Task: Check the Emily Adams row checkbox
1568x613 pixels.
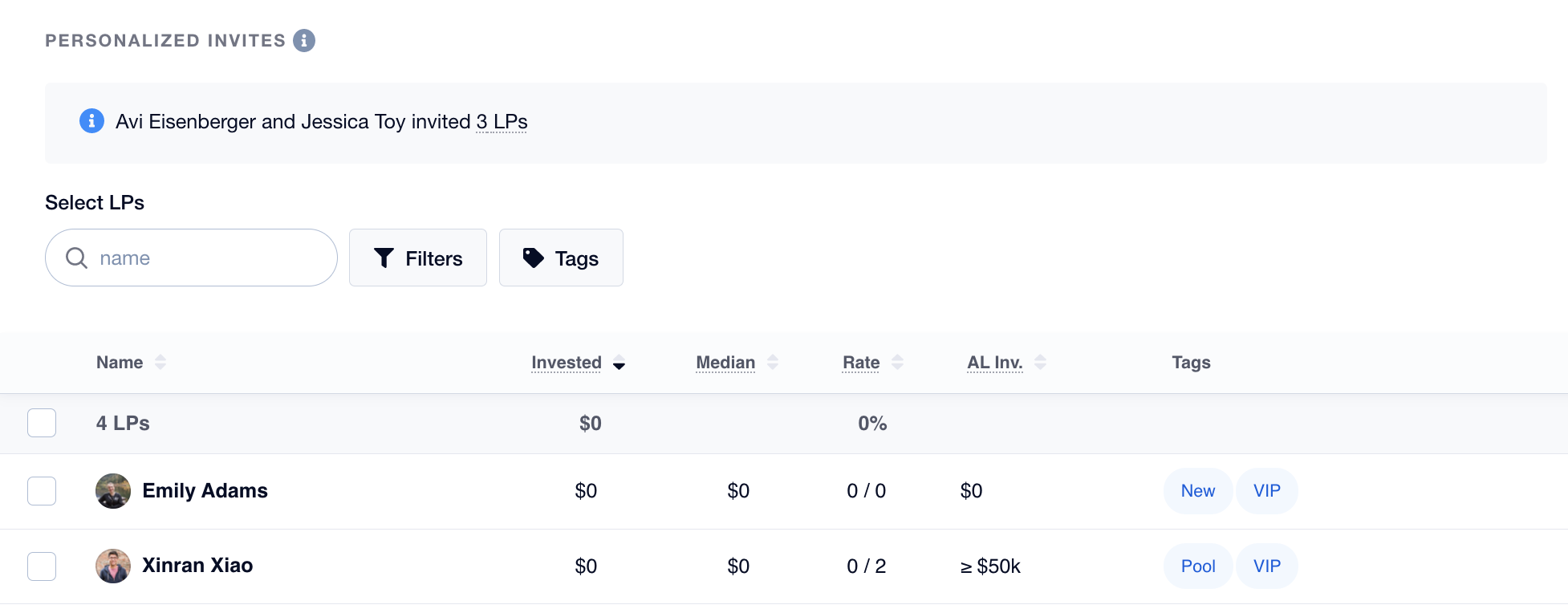Action: [42, 491]
